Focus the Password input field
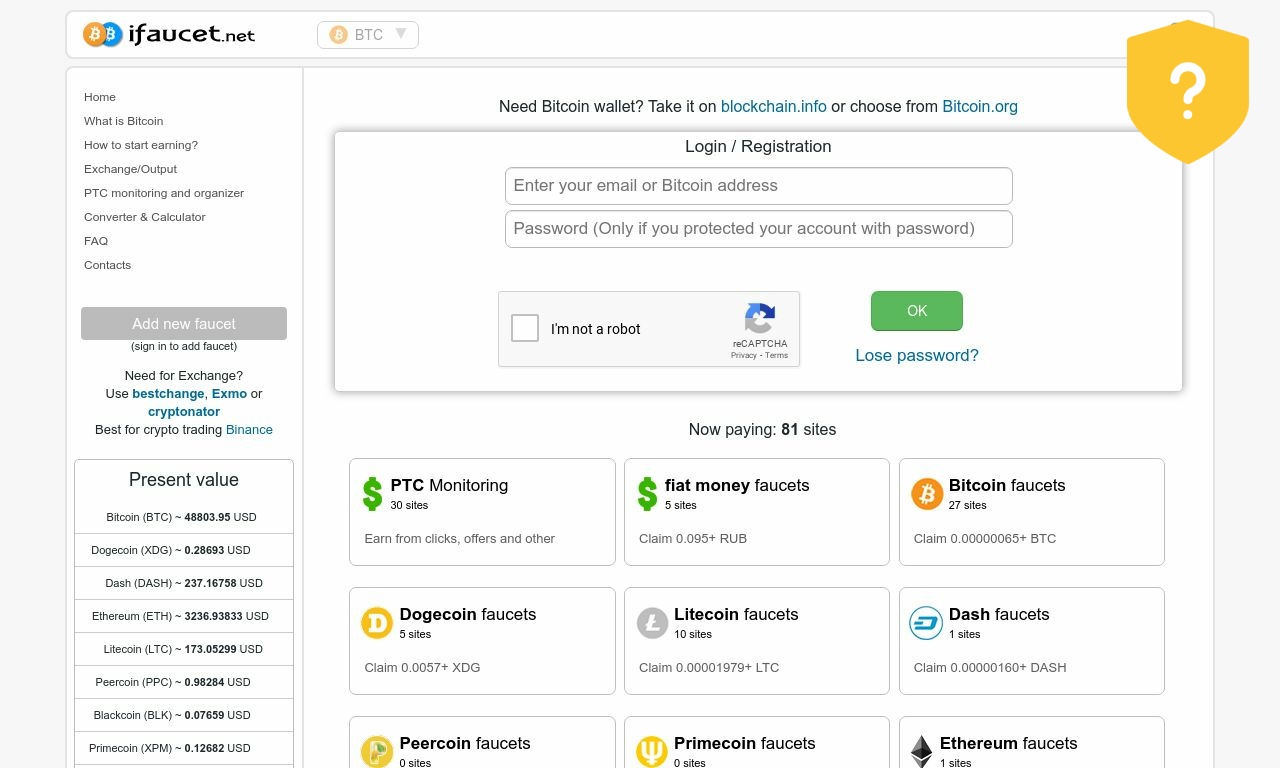Screen dimensions: 1280x768 tap(759, 229)
